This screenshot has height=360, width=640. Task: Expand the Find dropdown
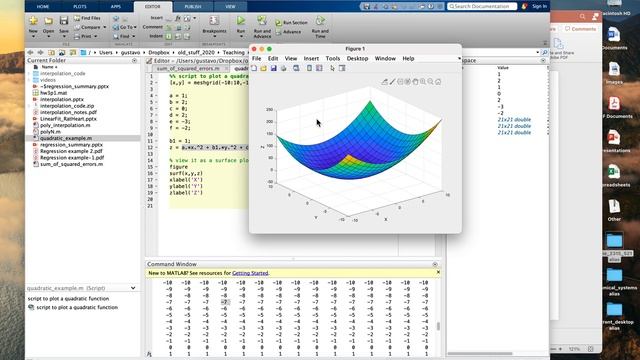pyautogui.click(x=133, y=36)
